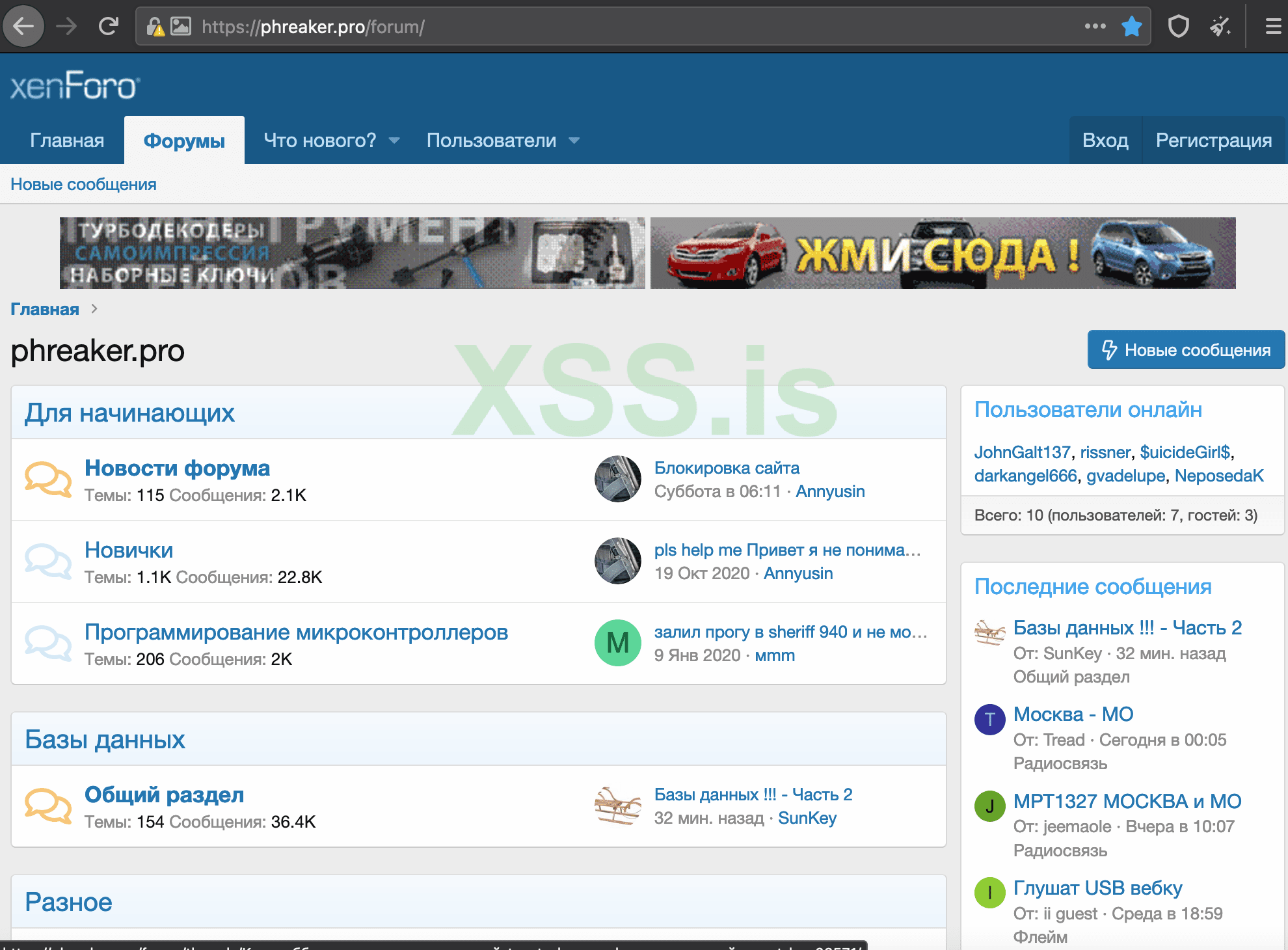
Task: Click the ЖМИ СЮДА car banner
Action: [x=943, y=253]
